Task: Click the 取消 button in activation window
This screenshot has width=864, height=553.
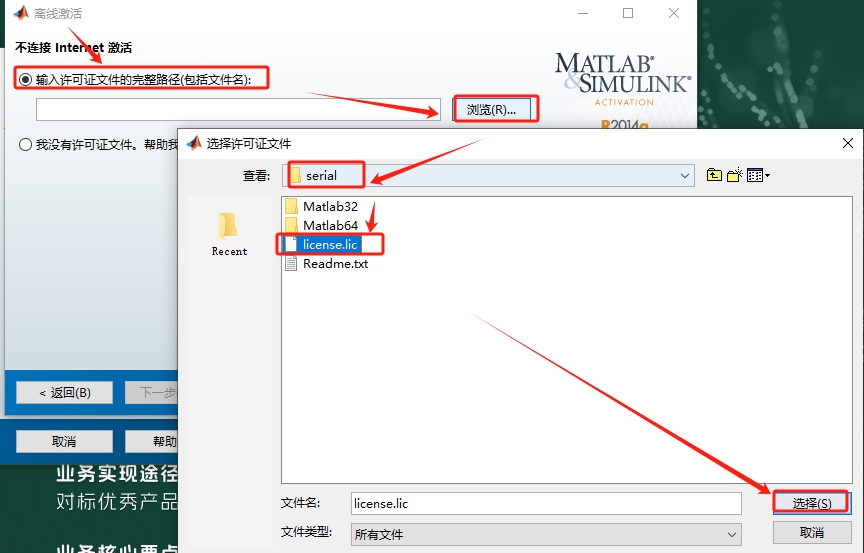Action: [x=64, y=441]
